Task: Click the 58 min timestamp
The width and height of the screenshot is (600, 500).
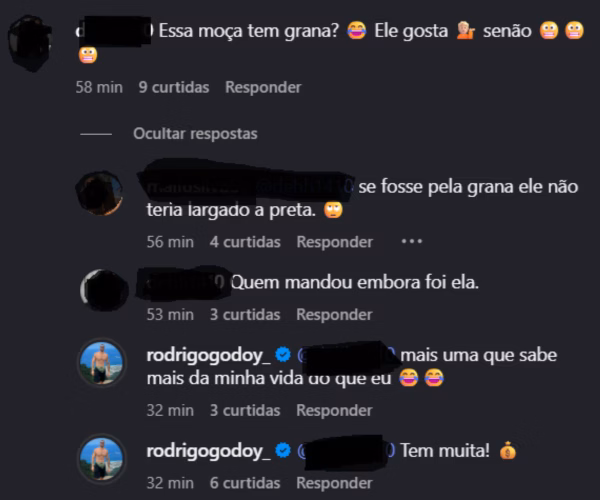Action: pyautogui.click(x=99, y=87)
